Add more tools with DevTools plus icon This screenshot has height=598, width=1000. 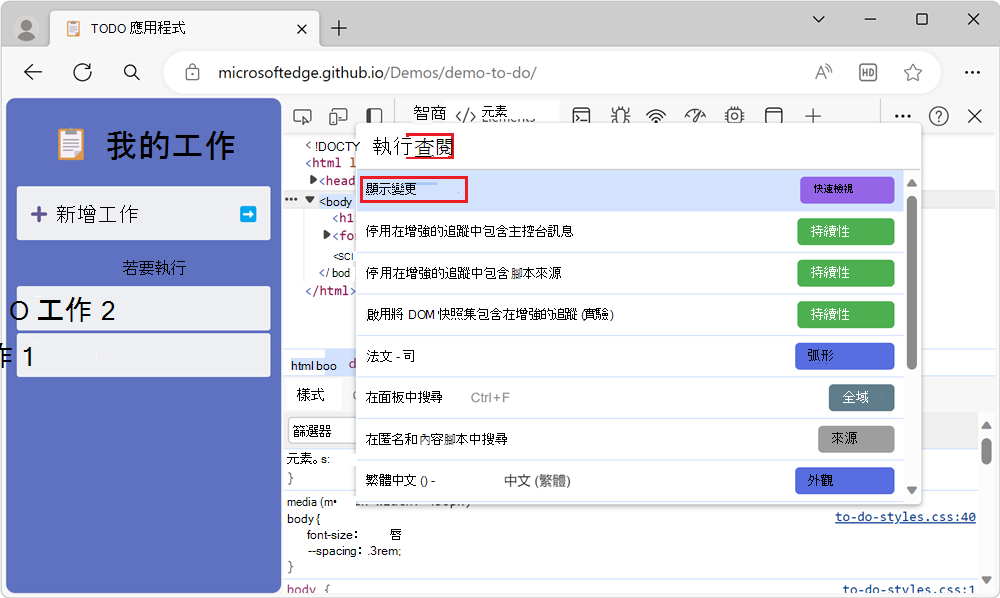point(812,116)
